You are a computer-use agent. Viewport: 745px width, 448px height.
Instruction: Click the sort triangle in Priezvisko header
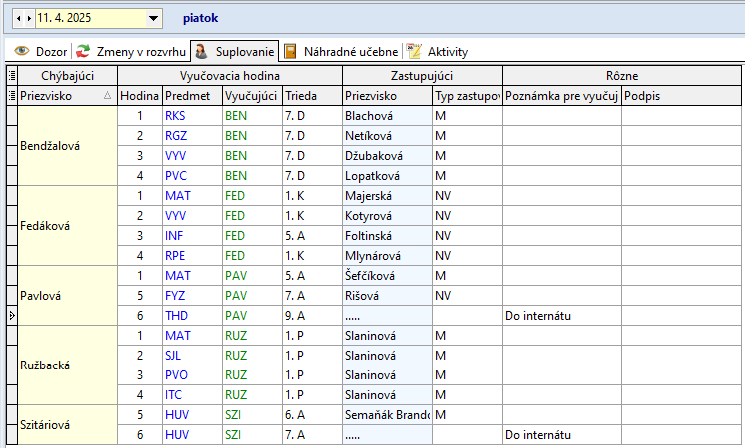[107, 95]
